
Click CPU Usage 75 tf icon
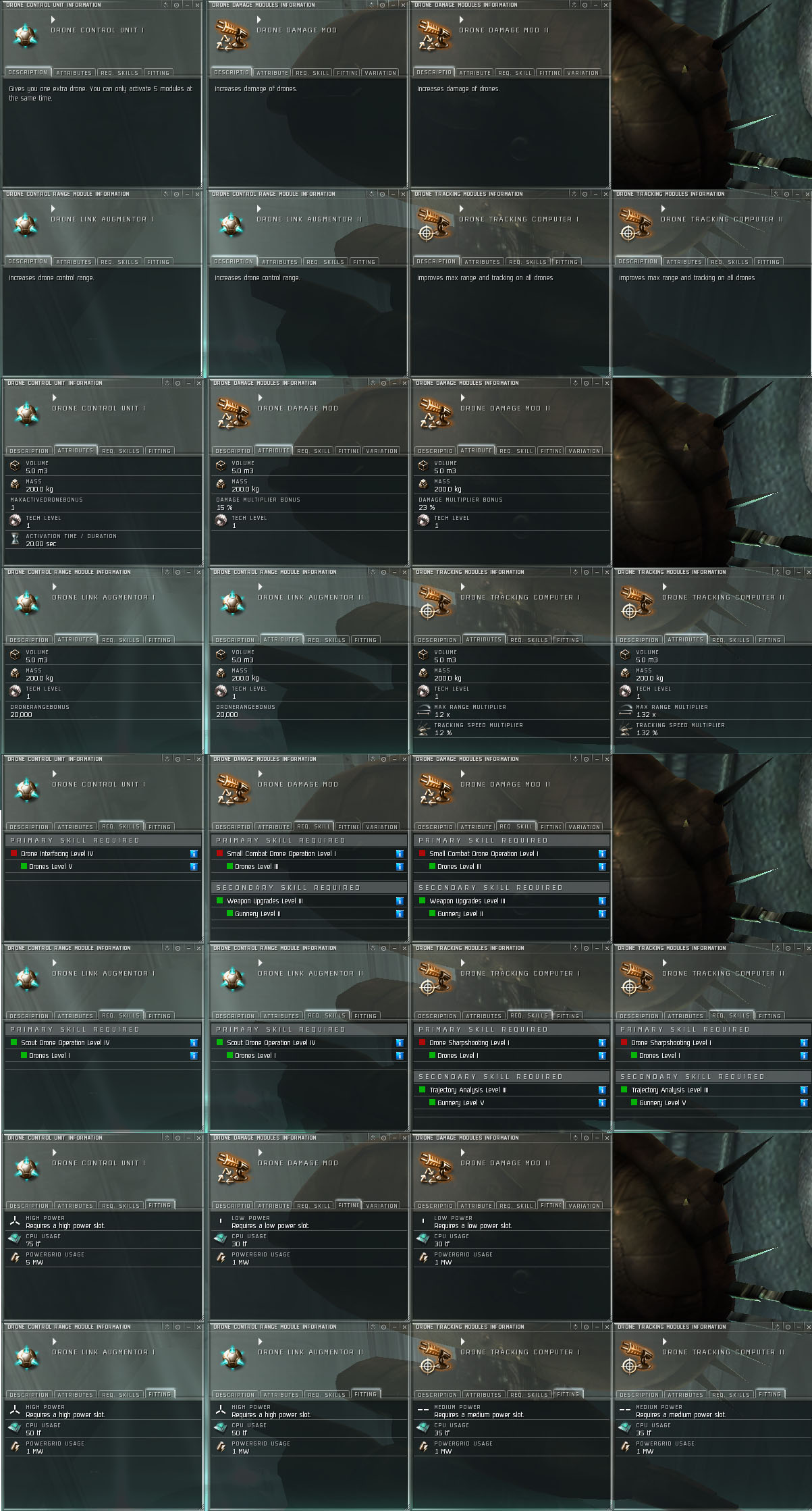click(15, 1239)
